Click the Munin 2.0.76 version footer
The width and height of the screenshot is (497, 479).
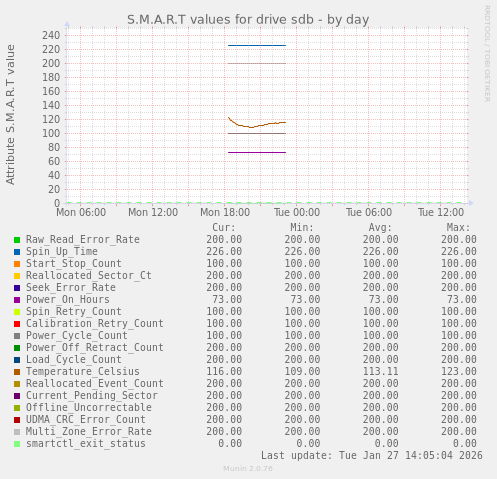tap(248, 469)
